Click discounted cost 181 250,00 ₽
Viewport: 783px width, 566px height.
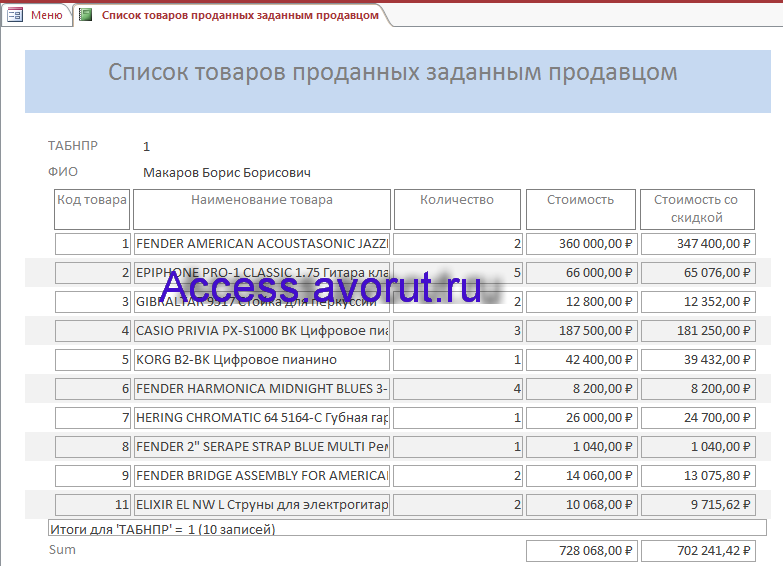click(x=698, y=331)
